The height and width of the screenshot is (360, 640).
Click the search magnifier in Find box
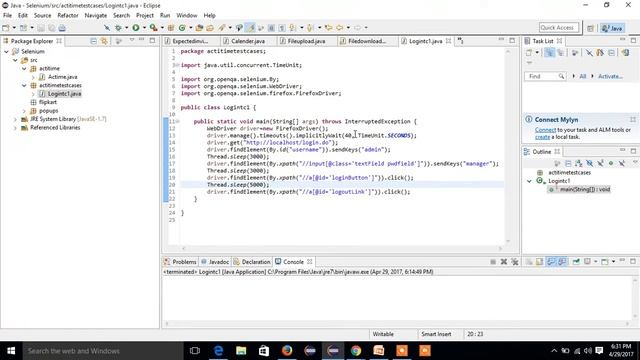(561, 76)
